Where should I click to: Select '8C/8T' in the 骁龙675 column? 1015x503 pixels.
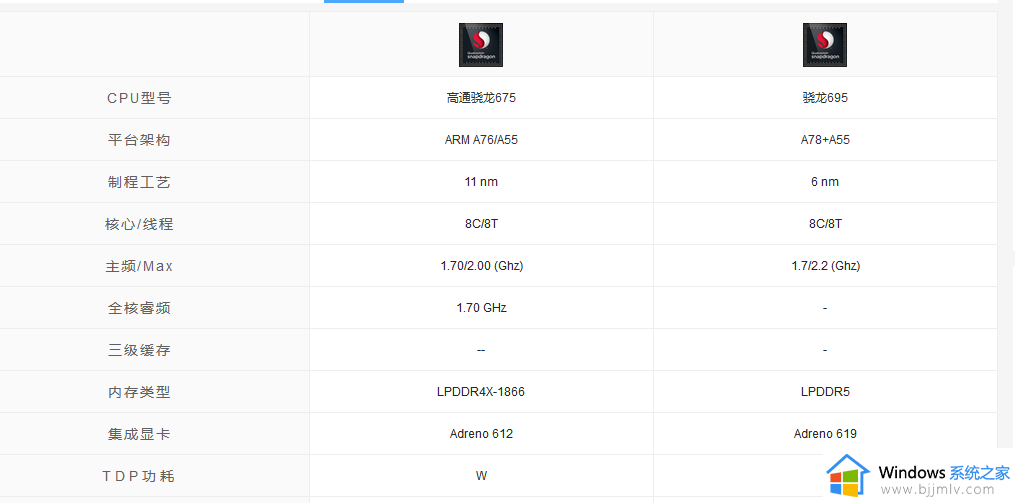pos(481,224)
